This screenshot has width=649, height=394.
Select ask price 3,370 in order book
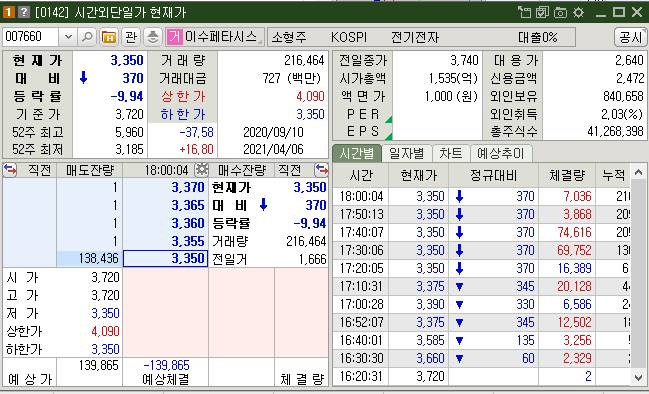click(166, 187)
